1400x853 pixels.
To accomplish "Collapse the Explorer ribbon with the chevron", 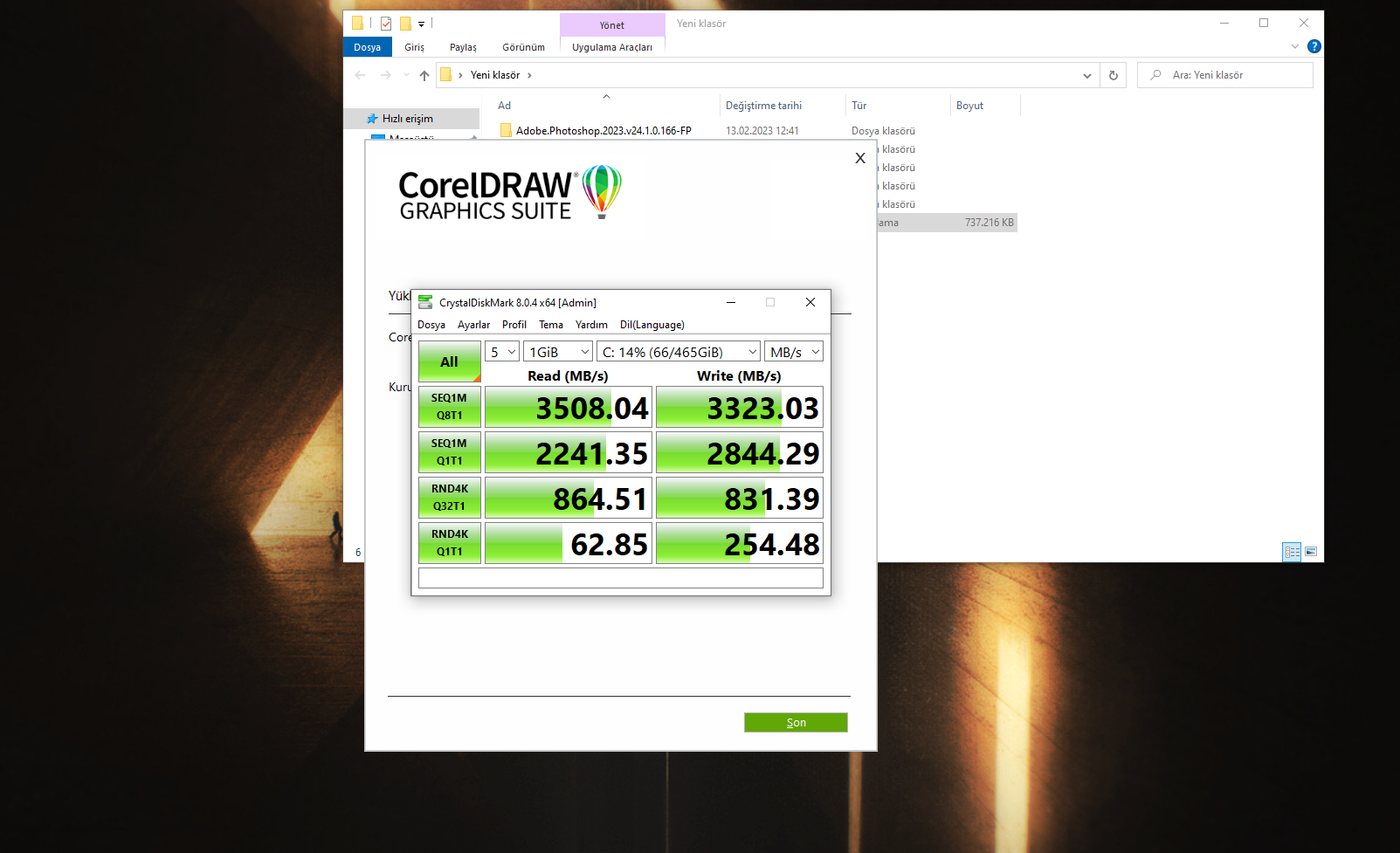I will point(1295,46).
